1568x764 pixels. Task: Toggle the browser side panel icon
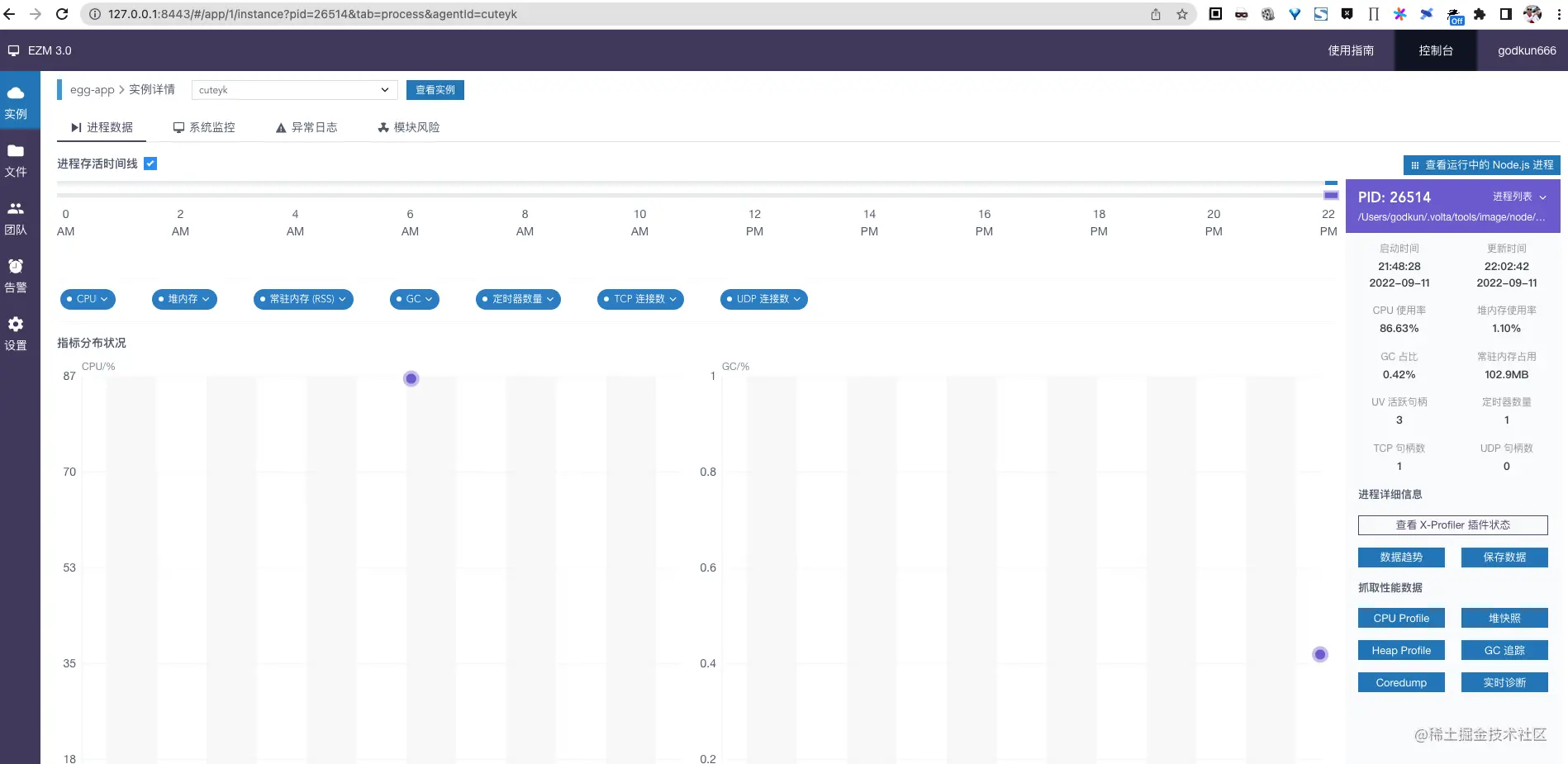[x=1506, y=14]
